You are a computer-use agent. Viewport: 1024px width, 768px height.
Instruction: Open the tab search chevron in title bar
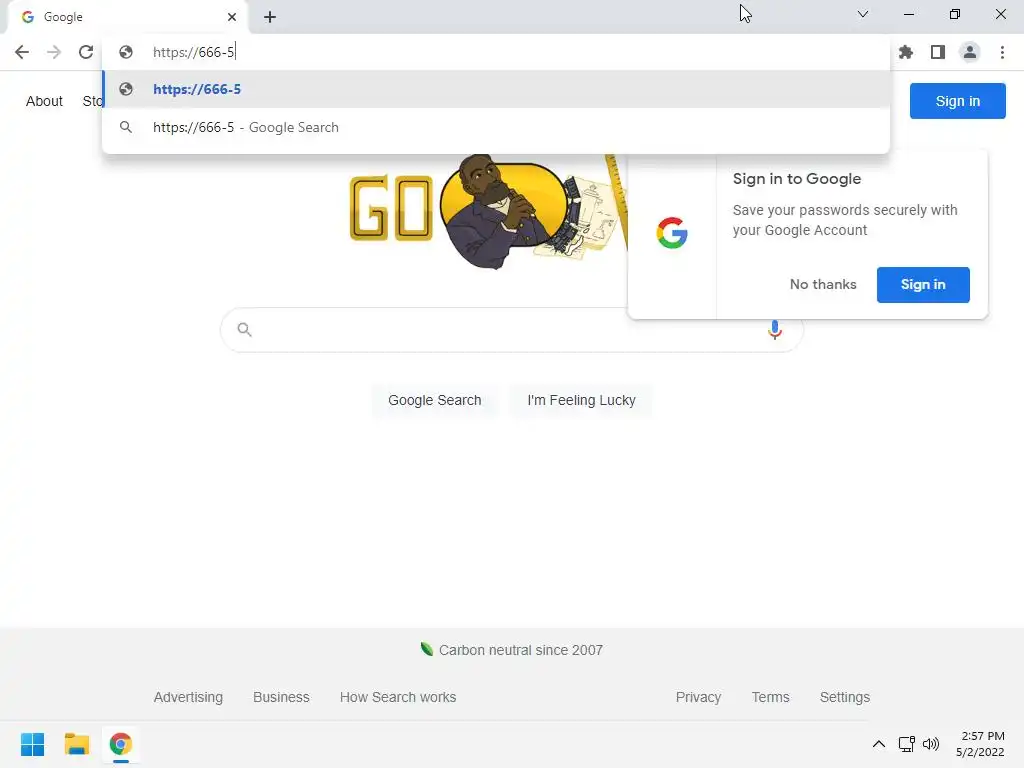[x=863, y=14]
